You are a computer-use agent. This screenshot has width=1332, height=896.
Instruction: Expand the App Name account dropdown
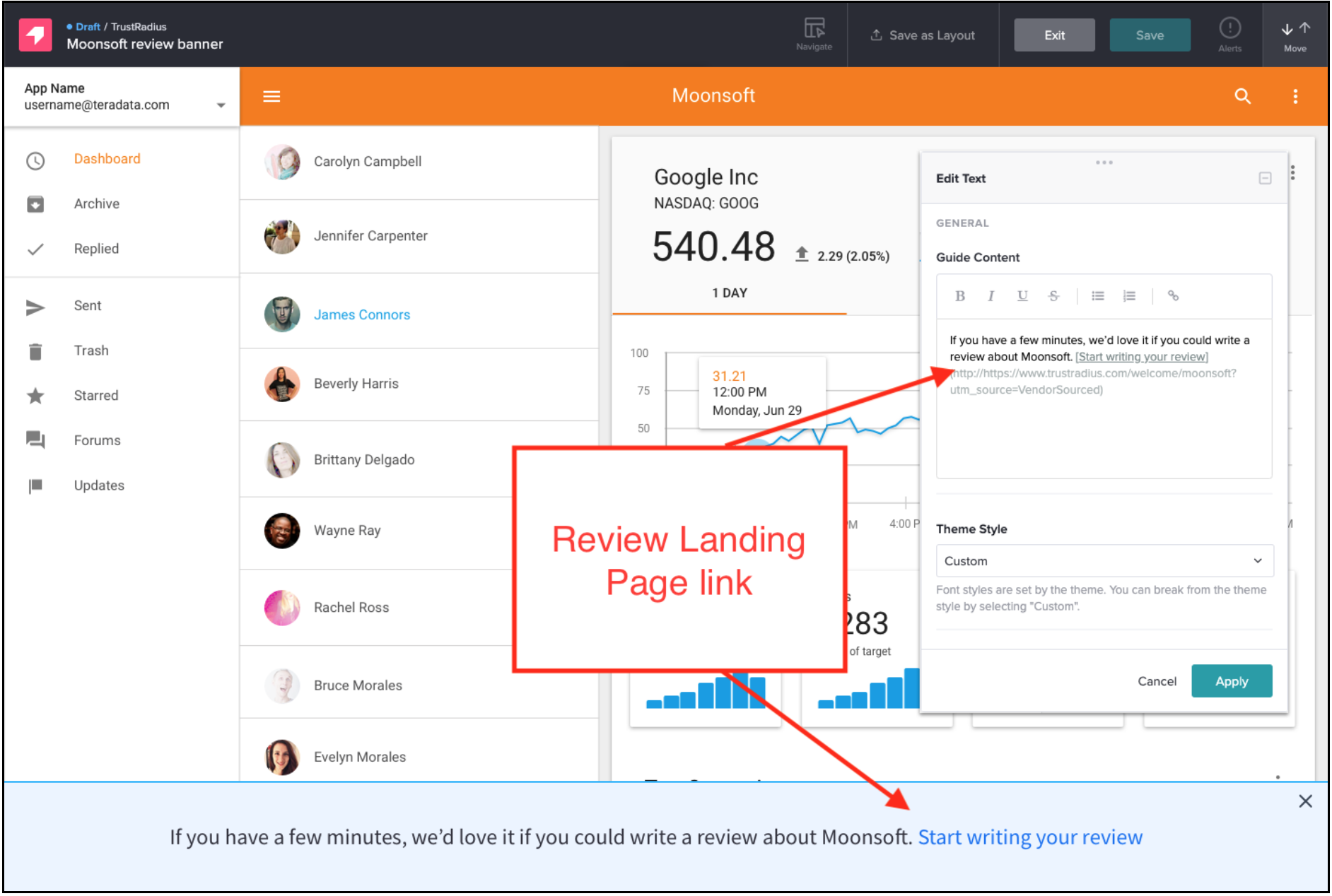[221, 105]
